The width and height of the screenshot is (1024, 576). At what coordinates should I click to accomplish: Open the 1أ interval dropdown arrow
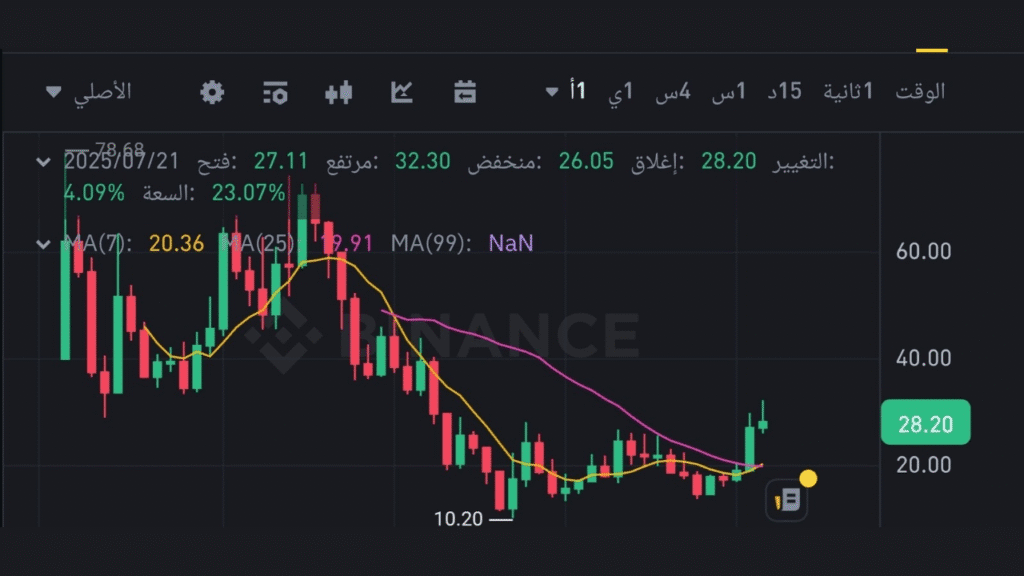tap(552, 92)
